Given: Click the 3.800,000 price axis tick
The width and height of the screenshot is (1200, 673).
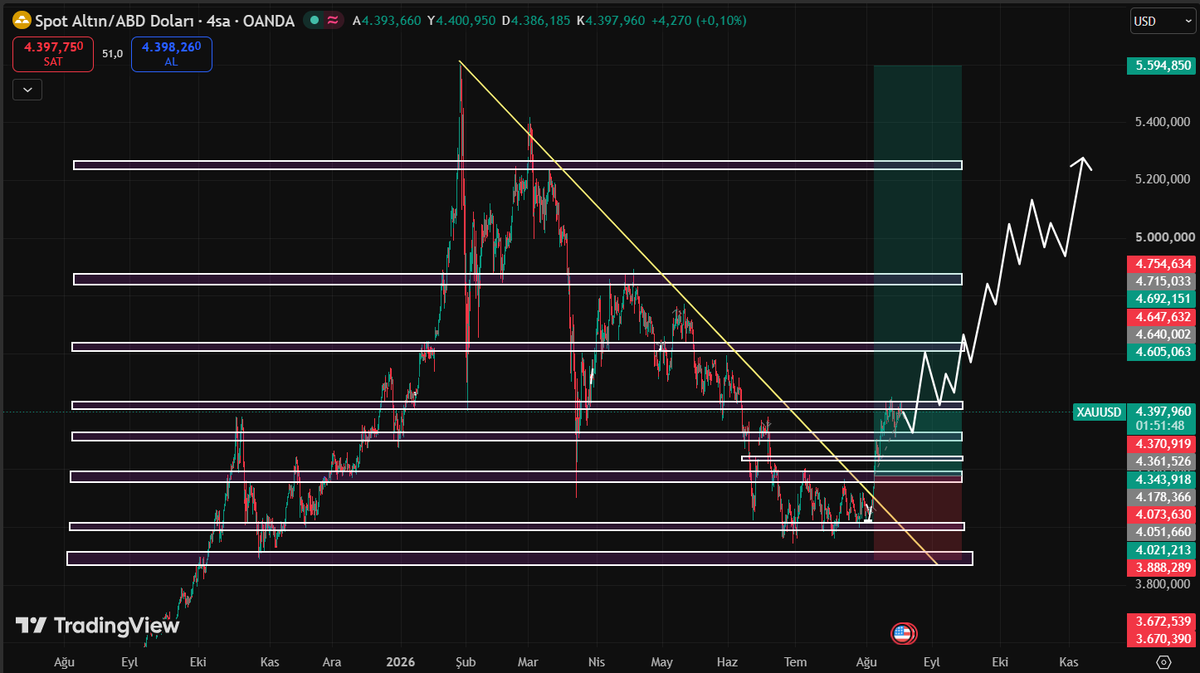Looking at the screenshot, I should pyautogui.click(x=1161, y=584).
